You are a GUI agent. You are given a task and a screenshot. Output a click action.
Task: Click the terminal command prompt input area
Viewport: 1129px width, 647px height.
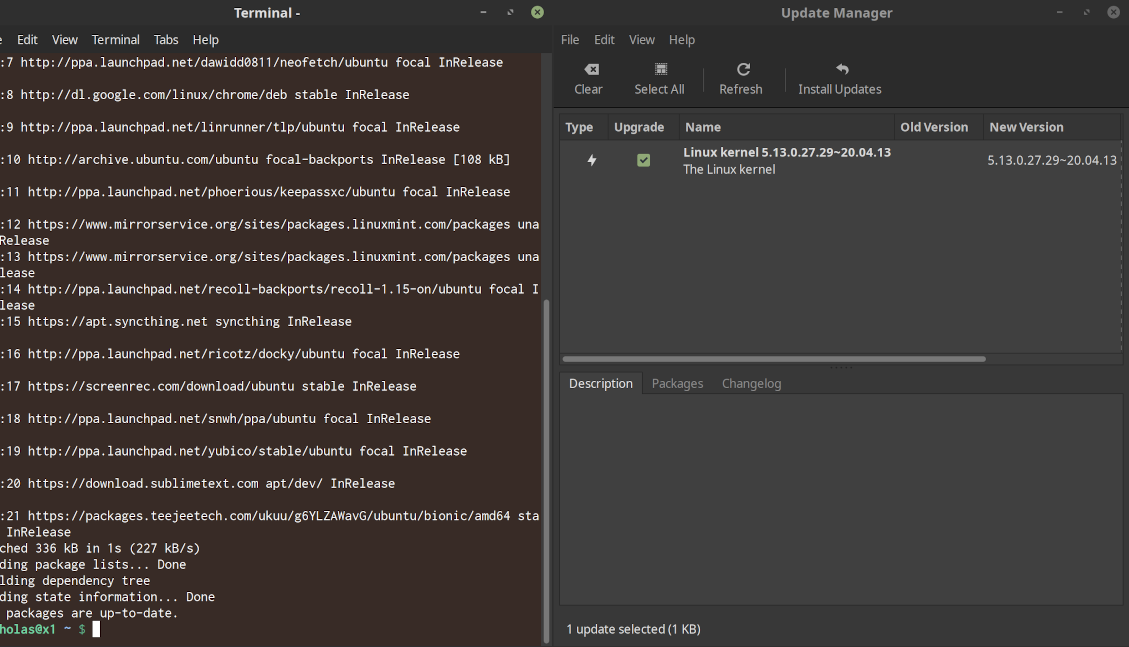pos(95,629)
